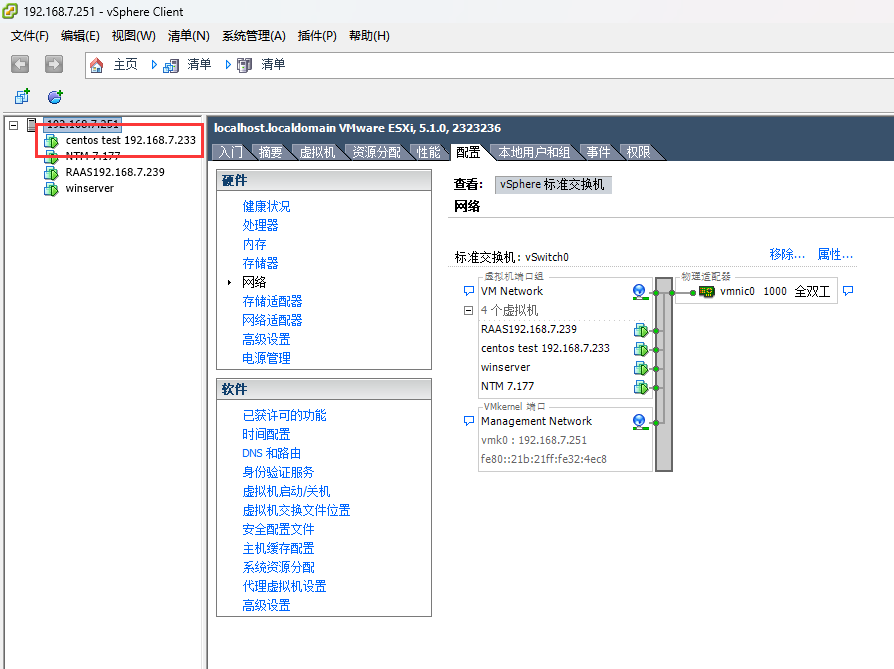
Task: Click the 移除... link for vSwitch0
Action: pyautogui.click(x=787, y=254)
